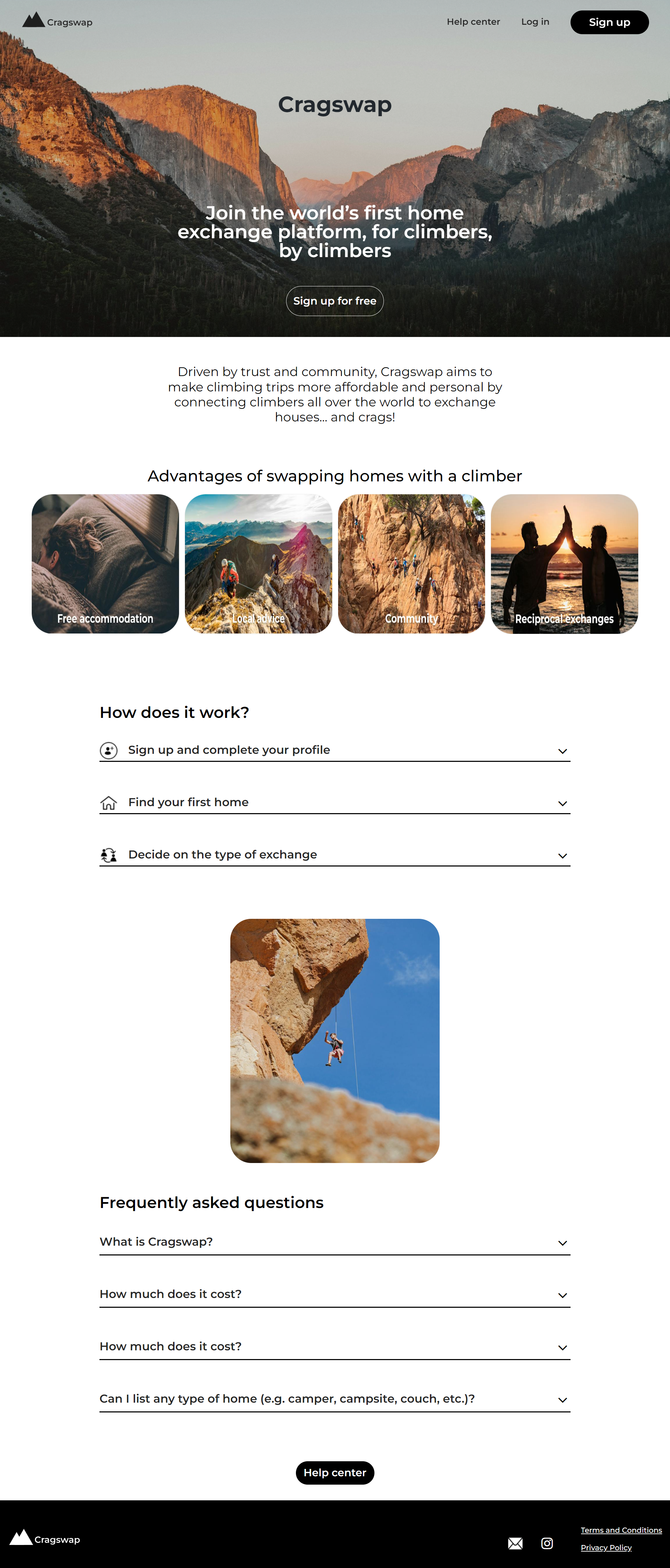Viewport: 670px width, 1568px height.
Task: Expand the What is Cragswap FAQ answer
Action: point(562,1242)
